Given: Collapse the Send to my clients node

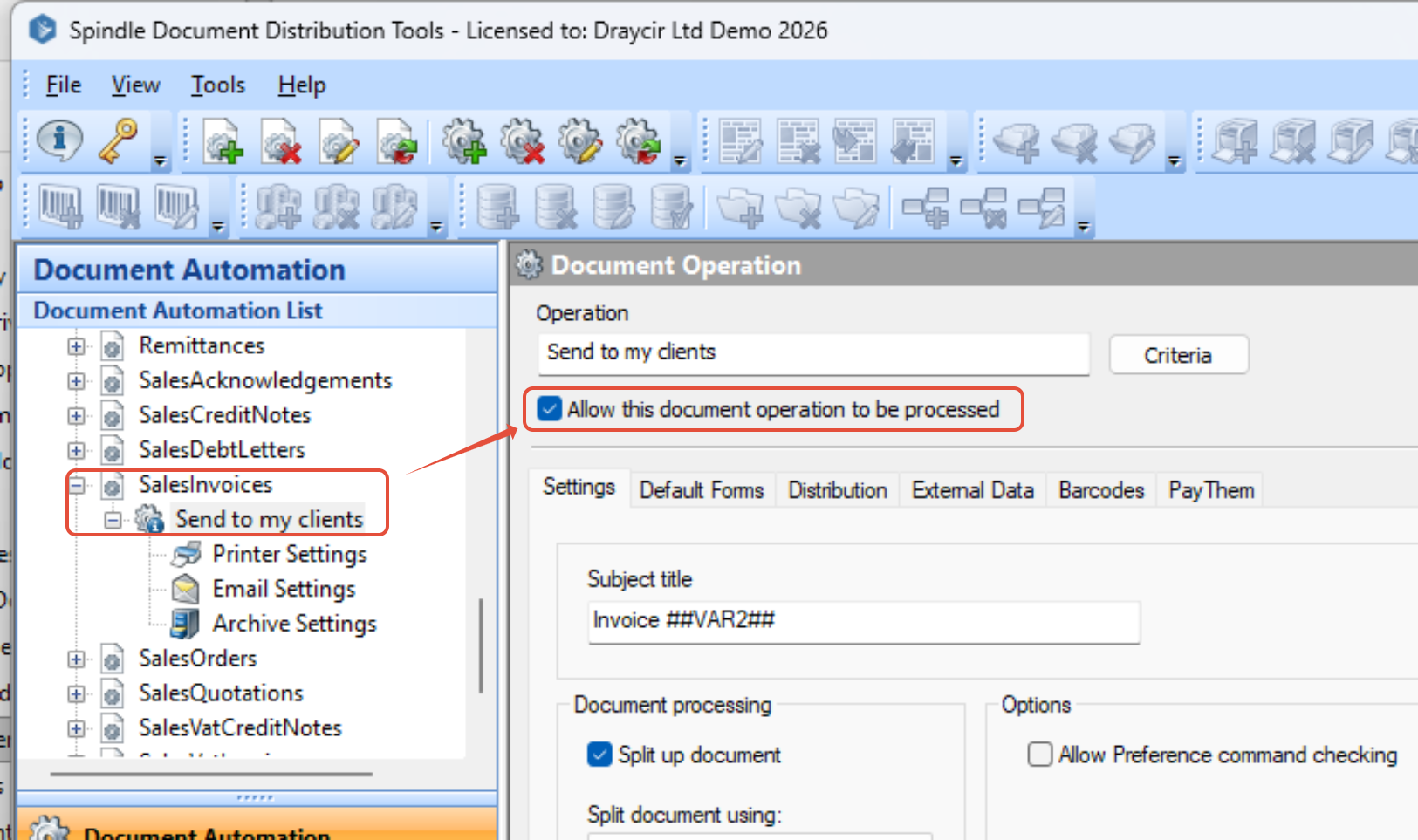Looking at the screenshot, I should [x=113, y=520].
